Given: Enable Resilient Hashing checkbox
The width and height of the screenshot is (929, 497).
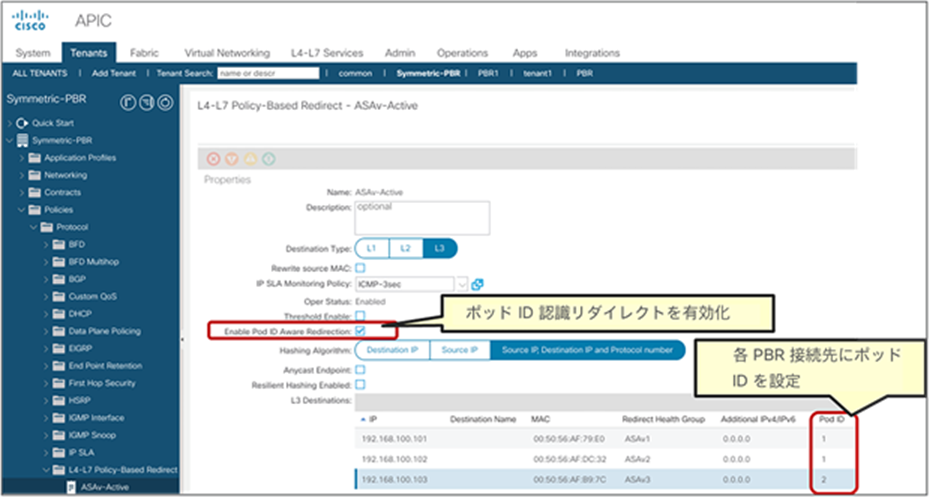Looking at the screenshot, I should pyautogui.click(x=360, y=384).
